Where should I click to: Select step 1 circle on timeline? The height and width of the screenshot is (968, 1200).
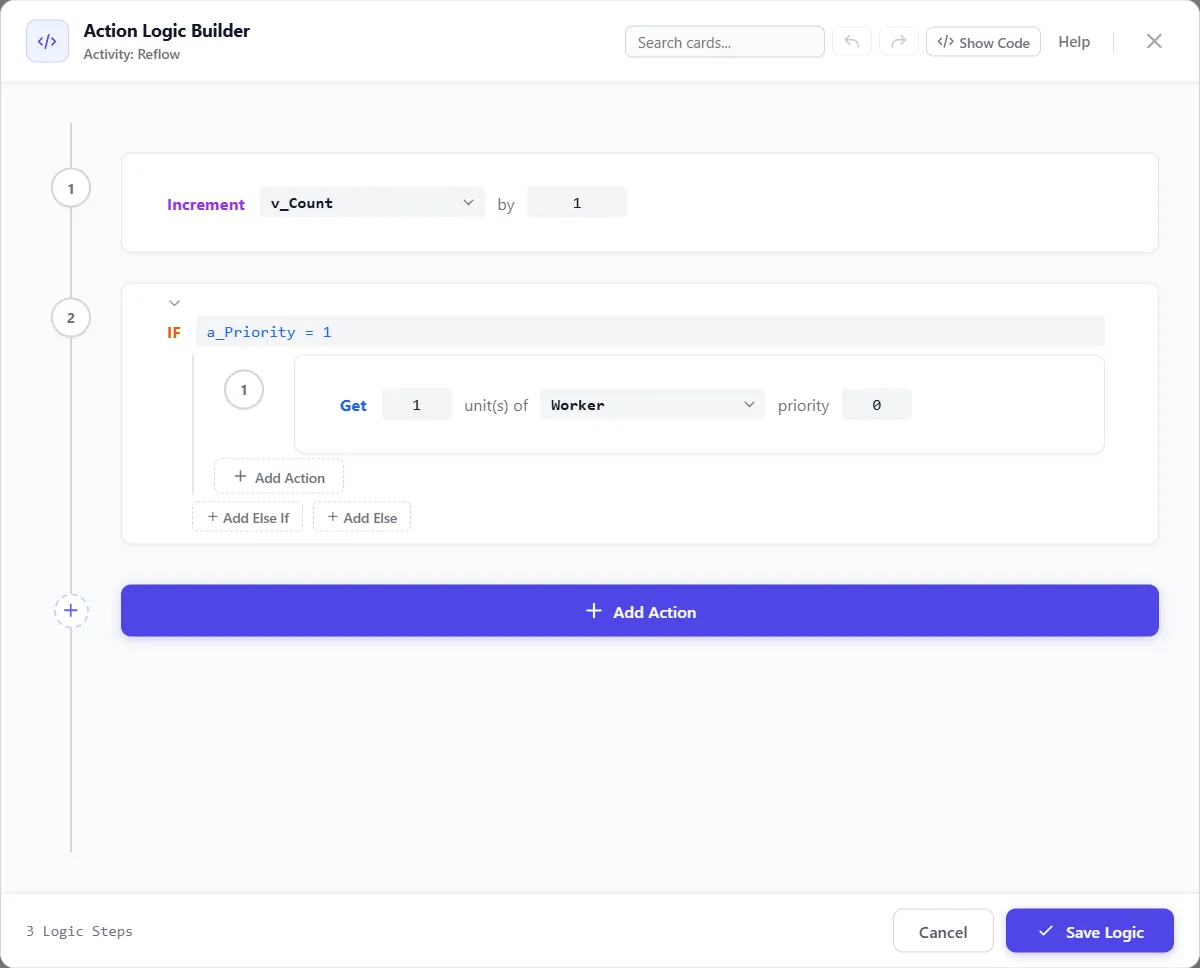(71, 188)
